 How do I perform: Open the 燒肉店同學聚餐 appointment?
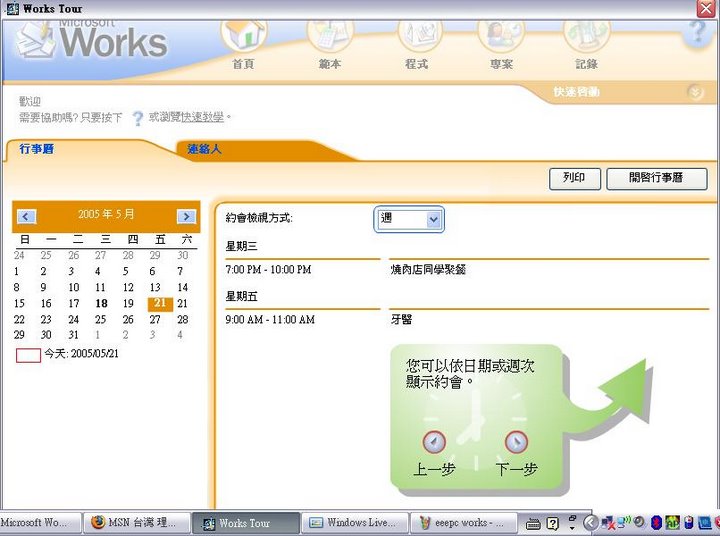point(428,270)
